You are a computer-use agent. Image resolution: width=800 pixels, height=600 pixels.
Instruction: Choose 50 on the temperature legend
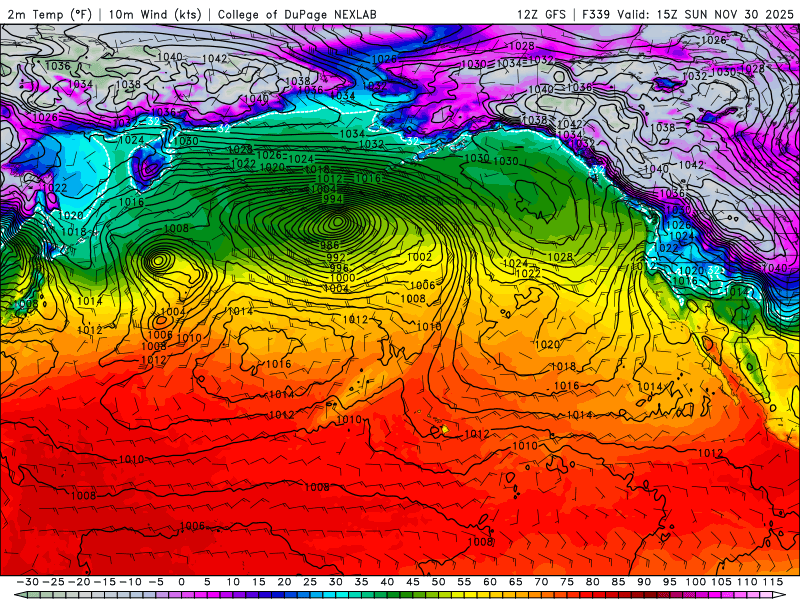point(438,582)
